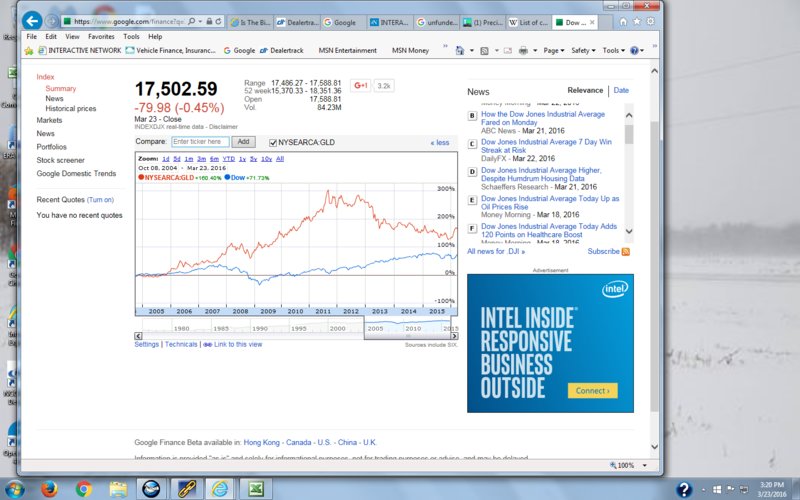Open the Windows Start button
Viewport: 800px width, 500px height.
(14, 489)
